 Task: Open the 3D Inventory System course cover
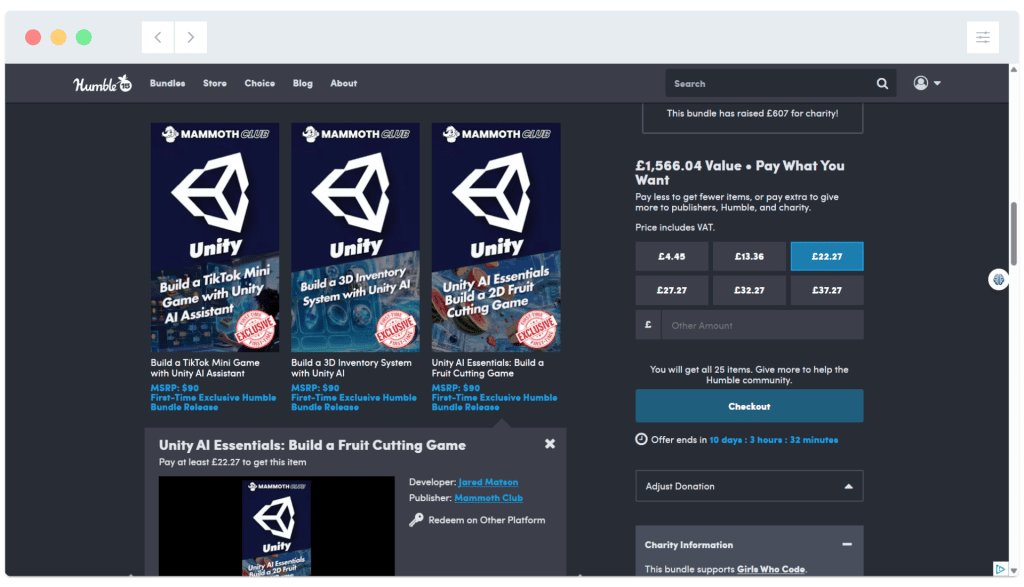click(x=355, y=237)
